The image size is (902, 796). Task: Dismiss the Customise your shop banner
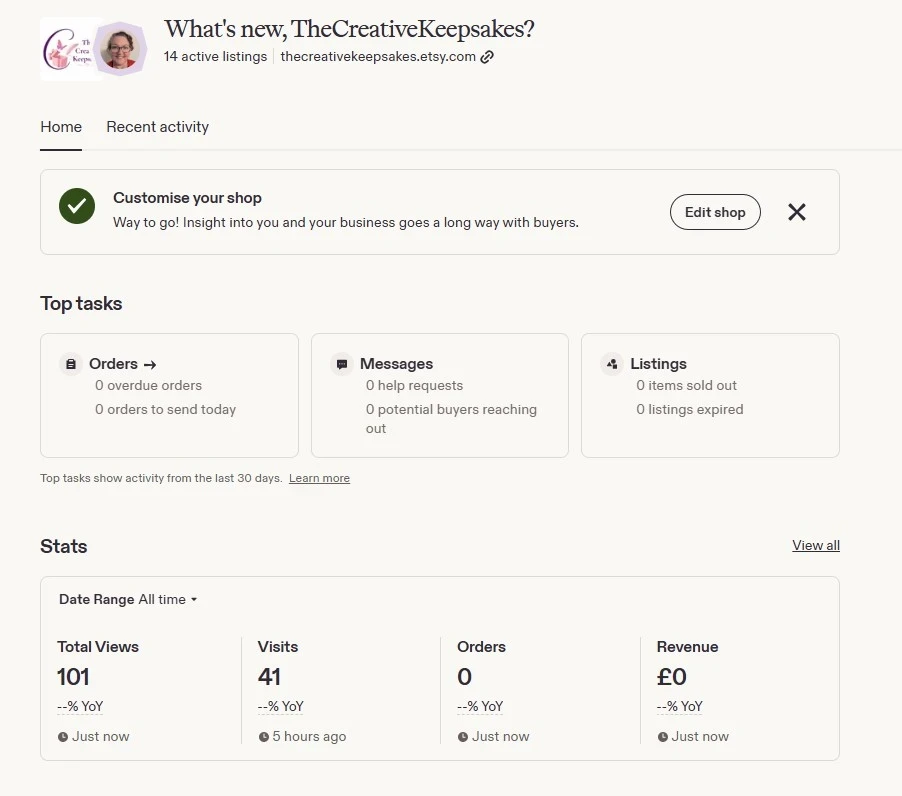(x=797, y=212)
